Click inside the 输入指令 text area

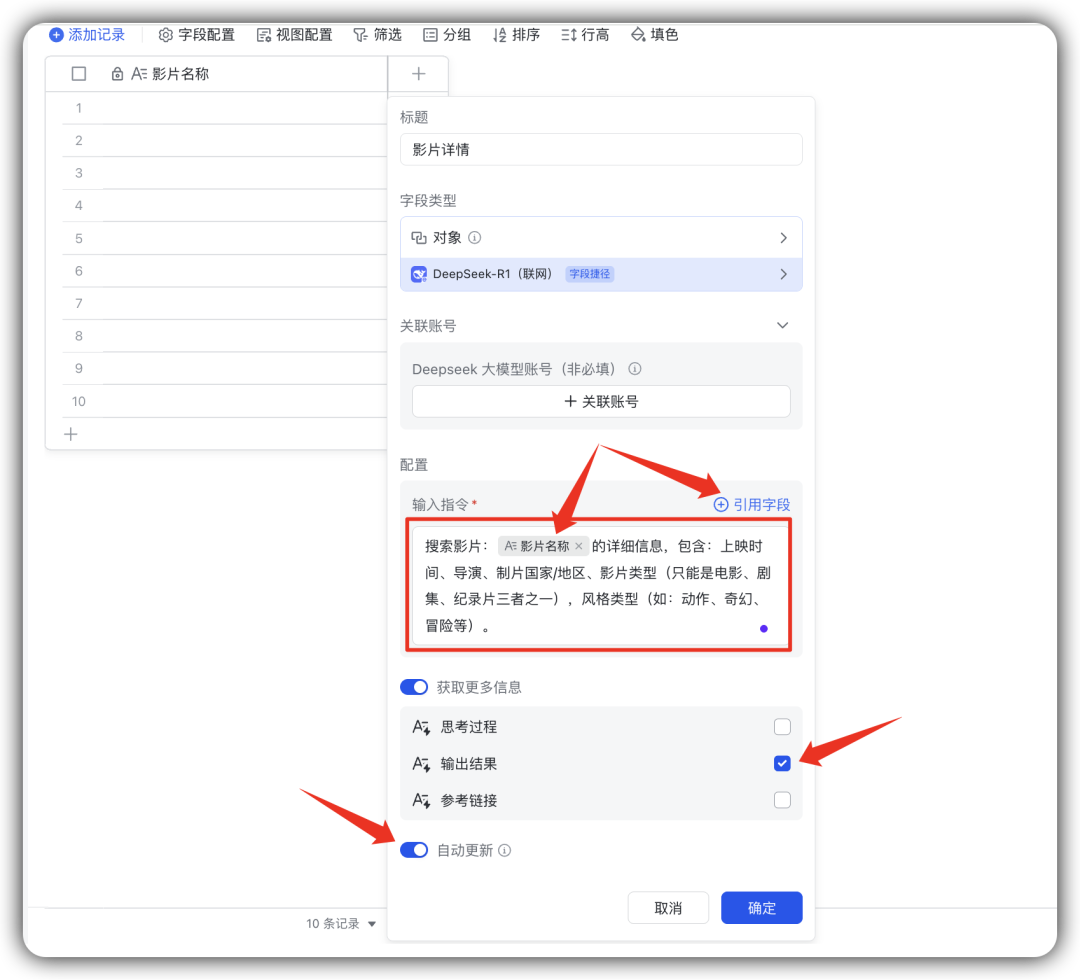[599, 585]
